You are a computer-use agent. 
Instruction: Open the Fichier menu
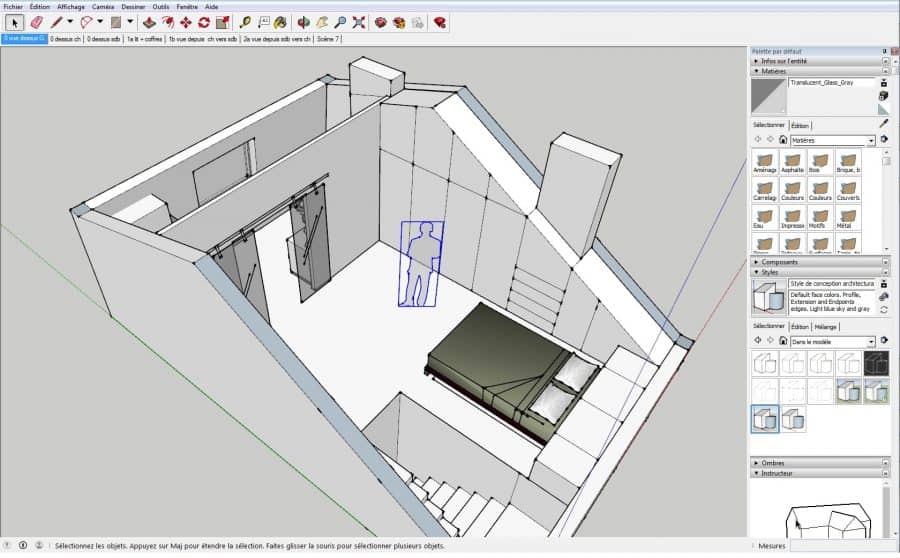(13, 7)
